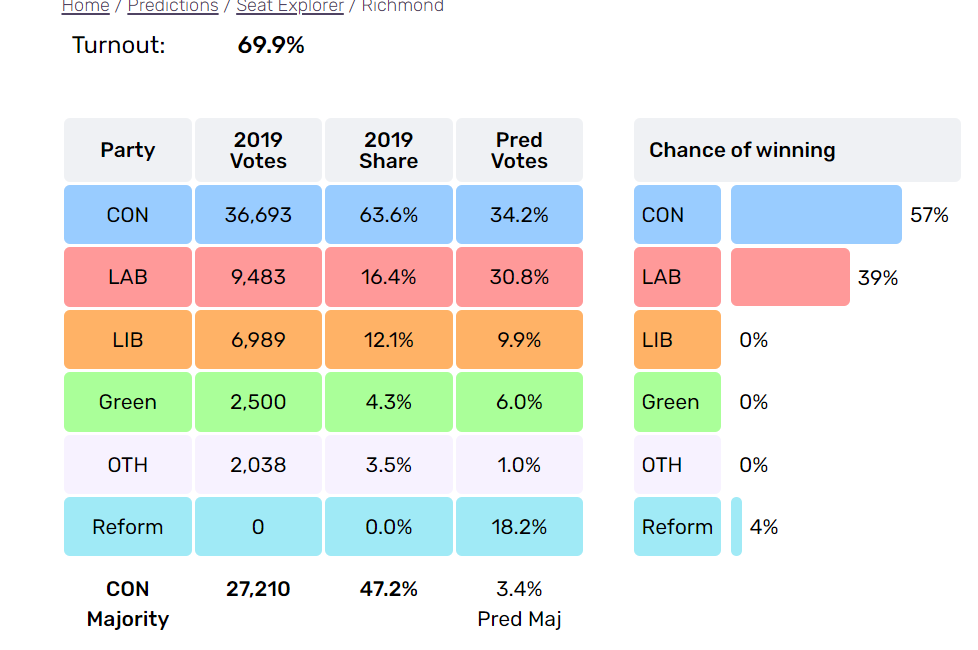Click the Reform predicted votes 18.2% cell

click(519, 527)
